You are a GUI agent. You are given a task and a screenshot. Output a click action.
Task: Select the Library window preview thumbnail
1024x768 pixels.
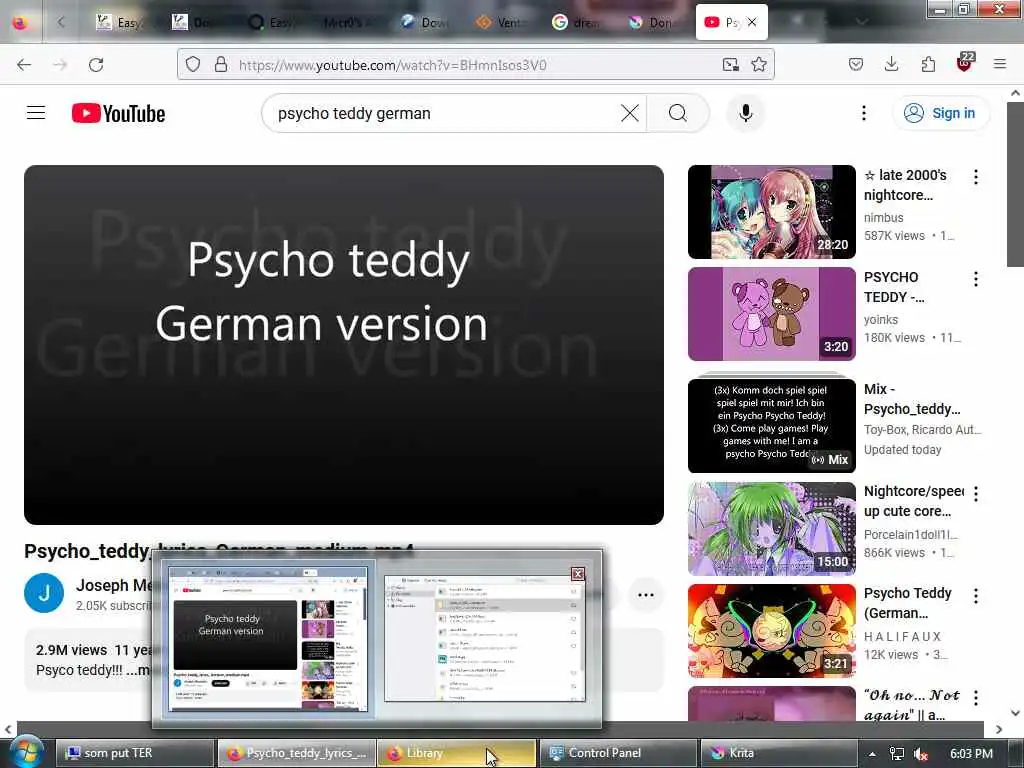484,639
